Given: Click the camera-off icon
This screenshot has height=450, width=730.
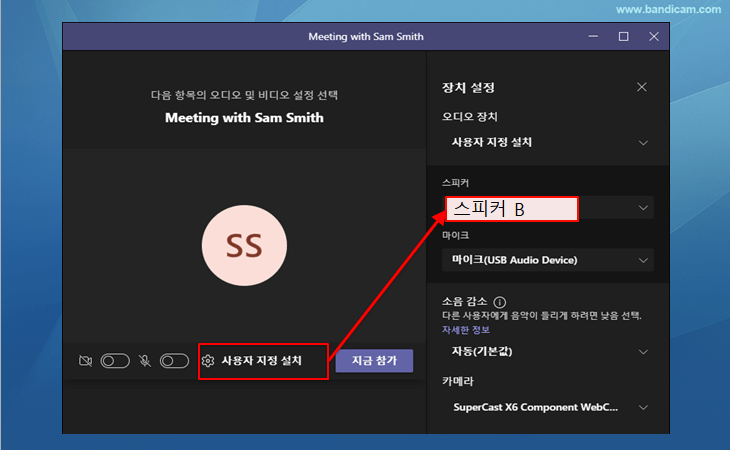Looking at the screenshot, I should tap(86, 361).
